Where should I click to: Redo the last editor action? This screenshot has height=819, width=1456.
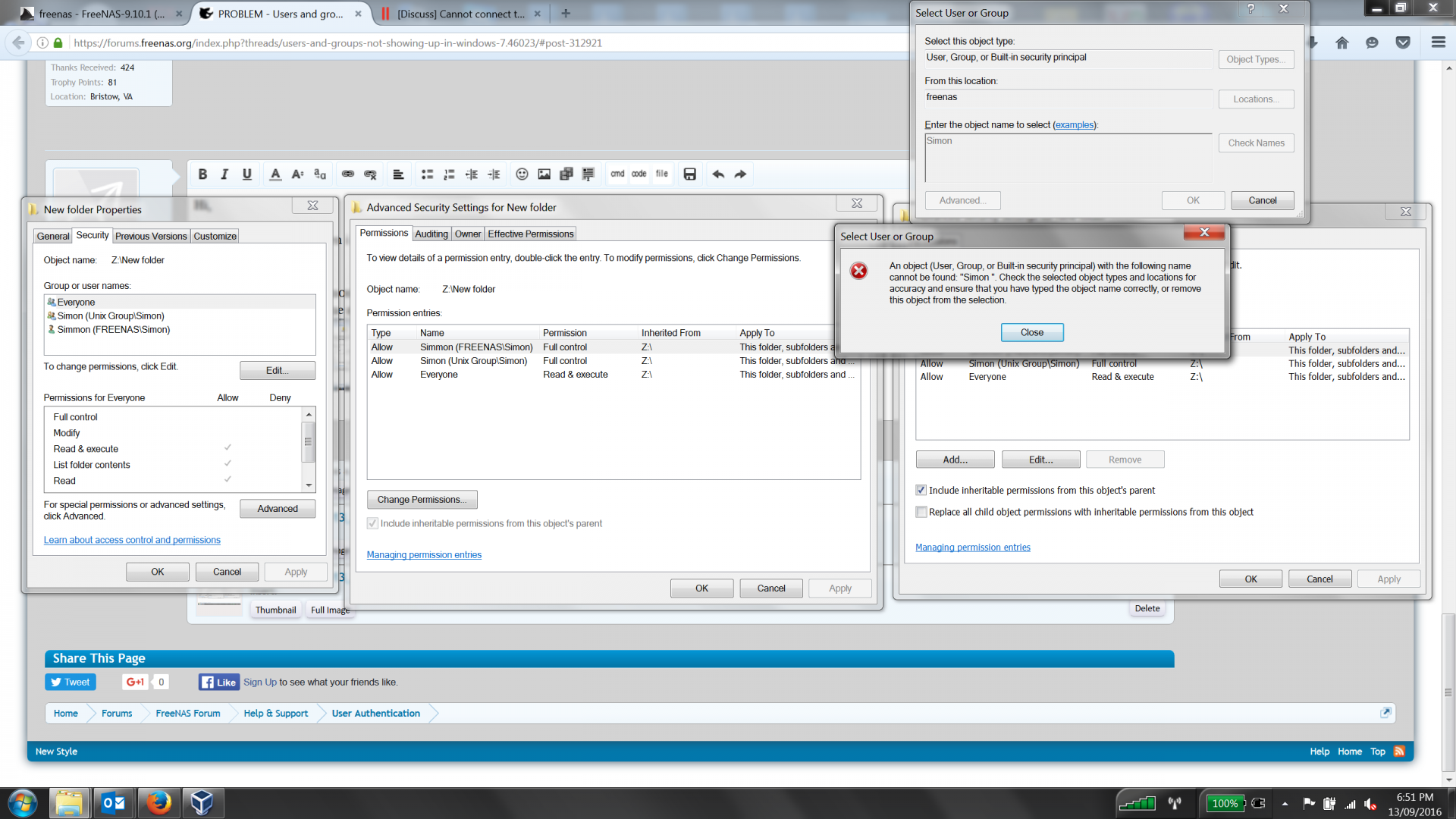pos(740,174)
